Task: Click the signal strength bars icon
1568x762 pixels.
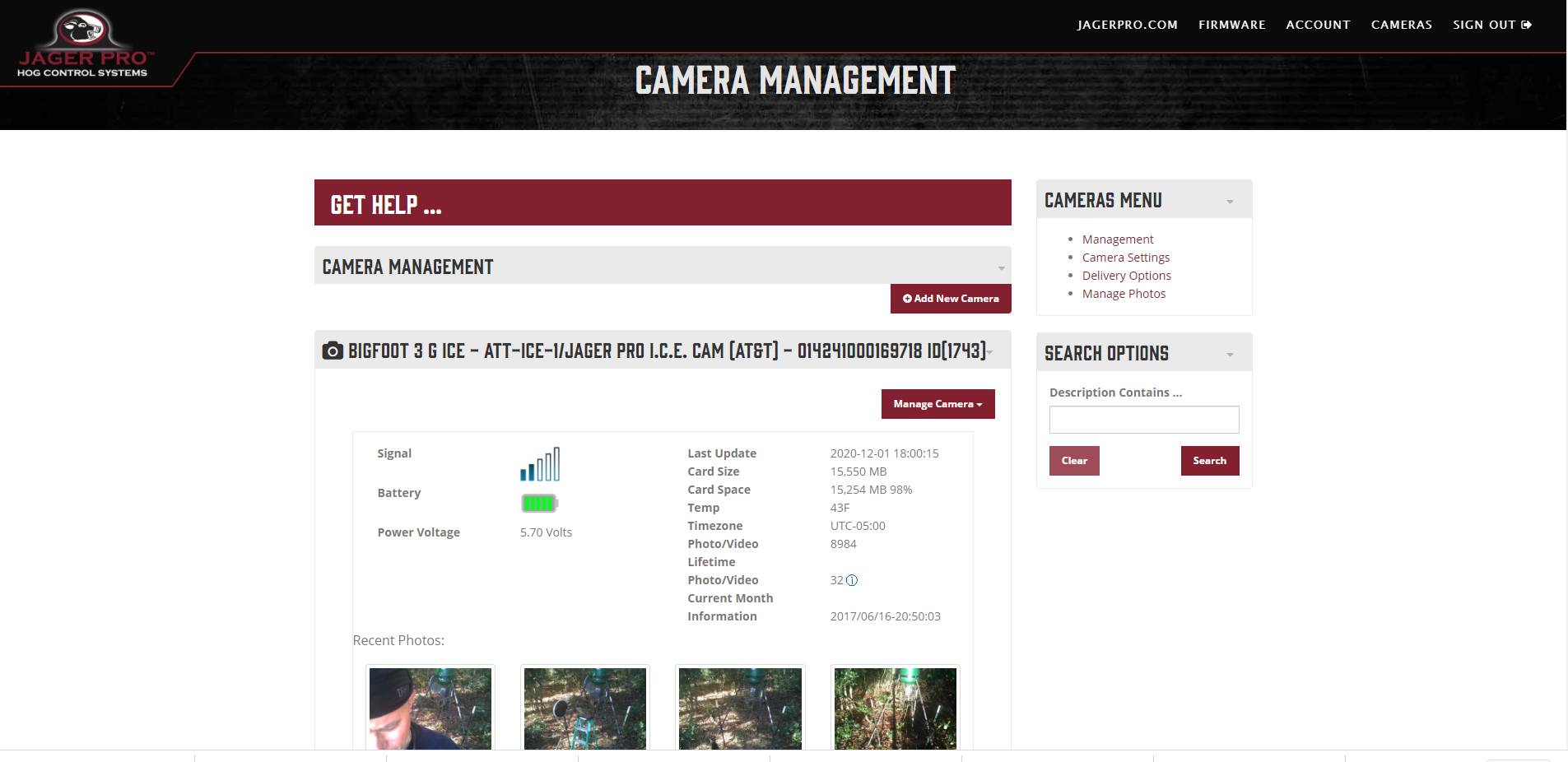Action: click(x=540, y=465)
